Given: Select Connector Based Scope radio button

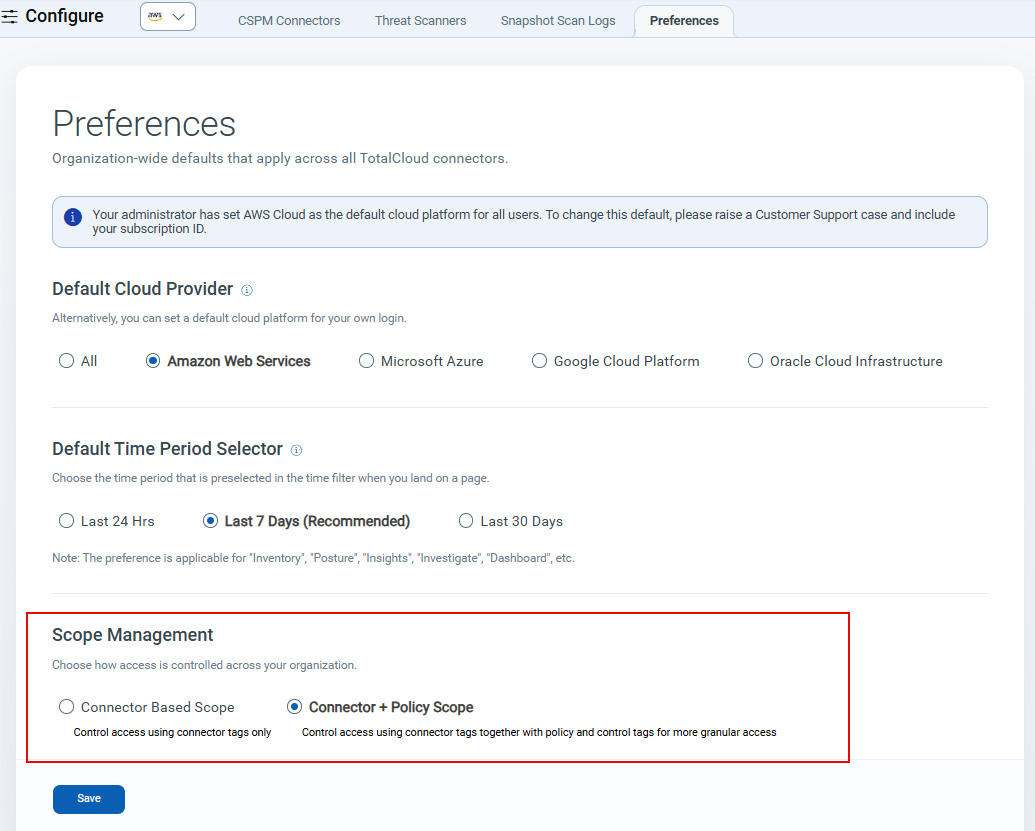Looking at the screenshot, I should coord(66,707).
